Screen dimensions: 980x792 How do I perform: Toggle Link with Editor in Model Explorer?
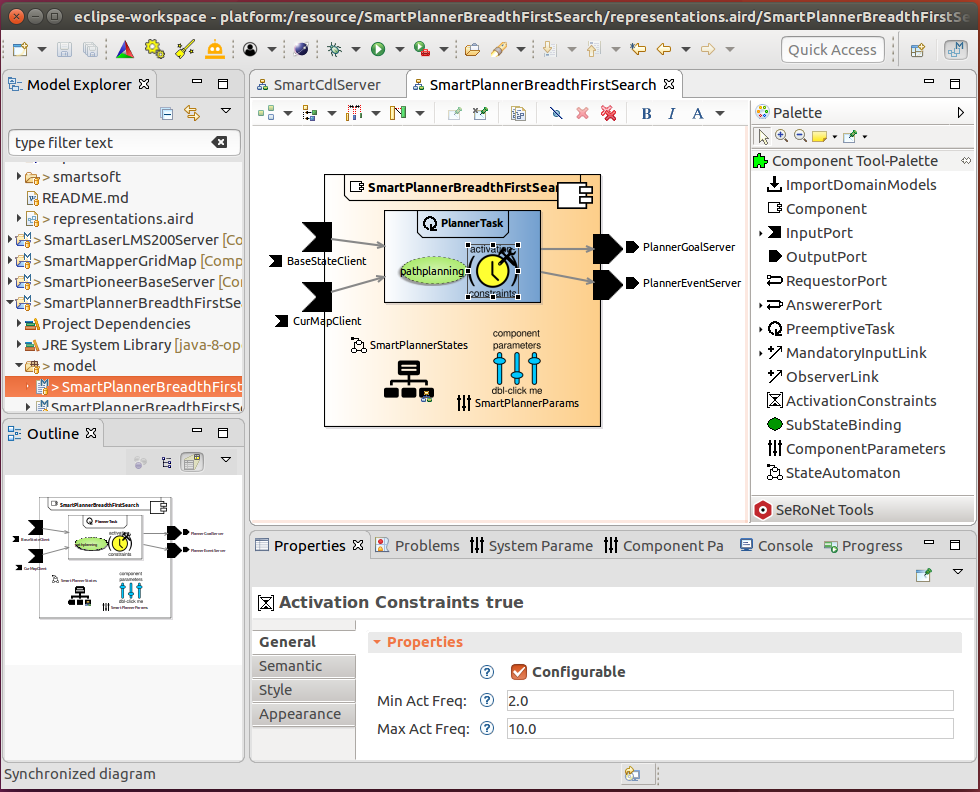[192, 114]
